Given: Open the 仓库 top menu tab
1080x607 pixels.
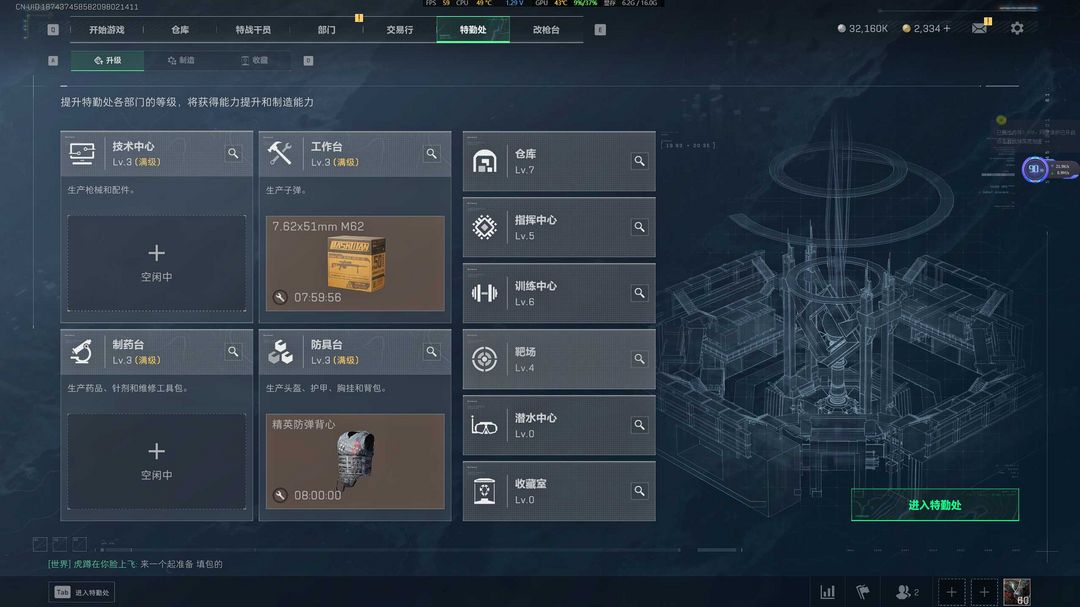Looking at the screenshot, I should (x=180, y=30).
